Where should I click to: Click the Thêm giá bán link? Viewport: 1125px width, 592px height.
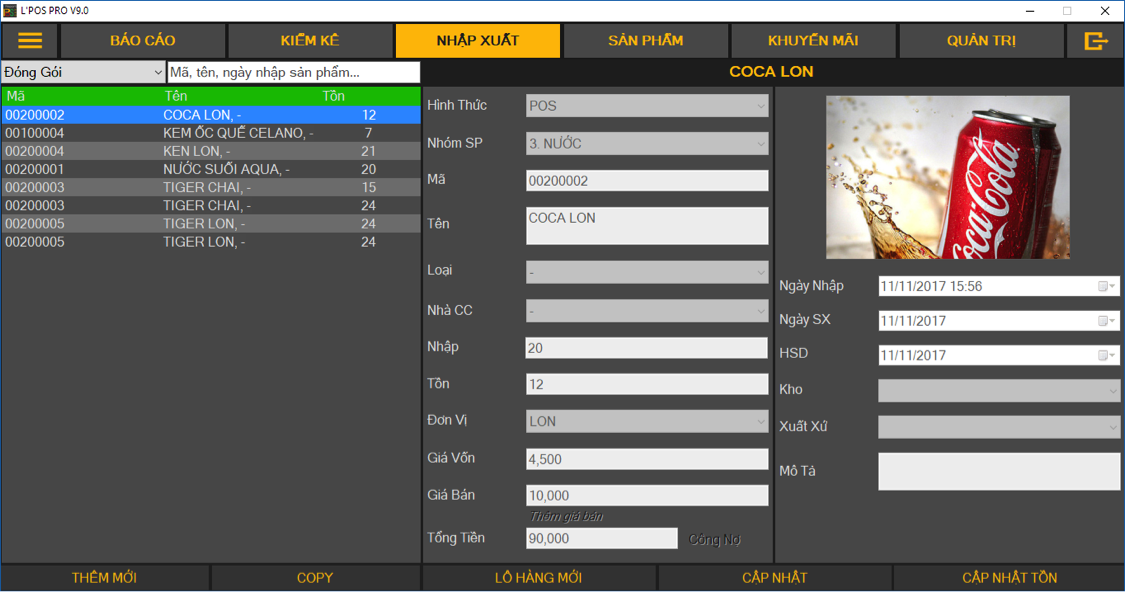point(566,517)
